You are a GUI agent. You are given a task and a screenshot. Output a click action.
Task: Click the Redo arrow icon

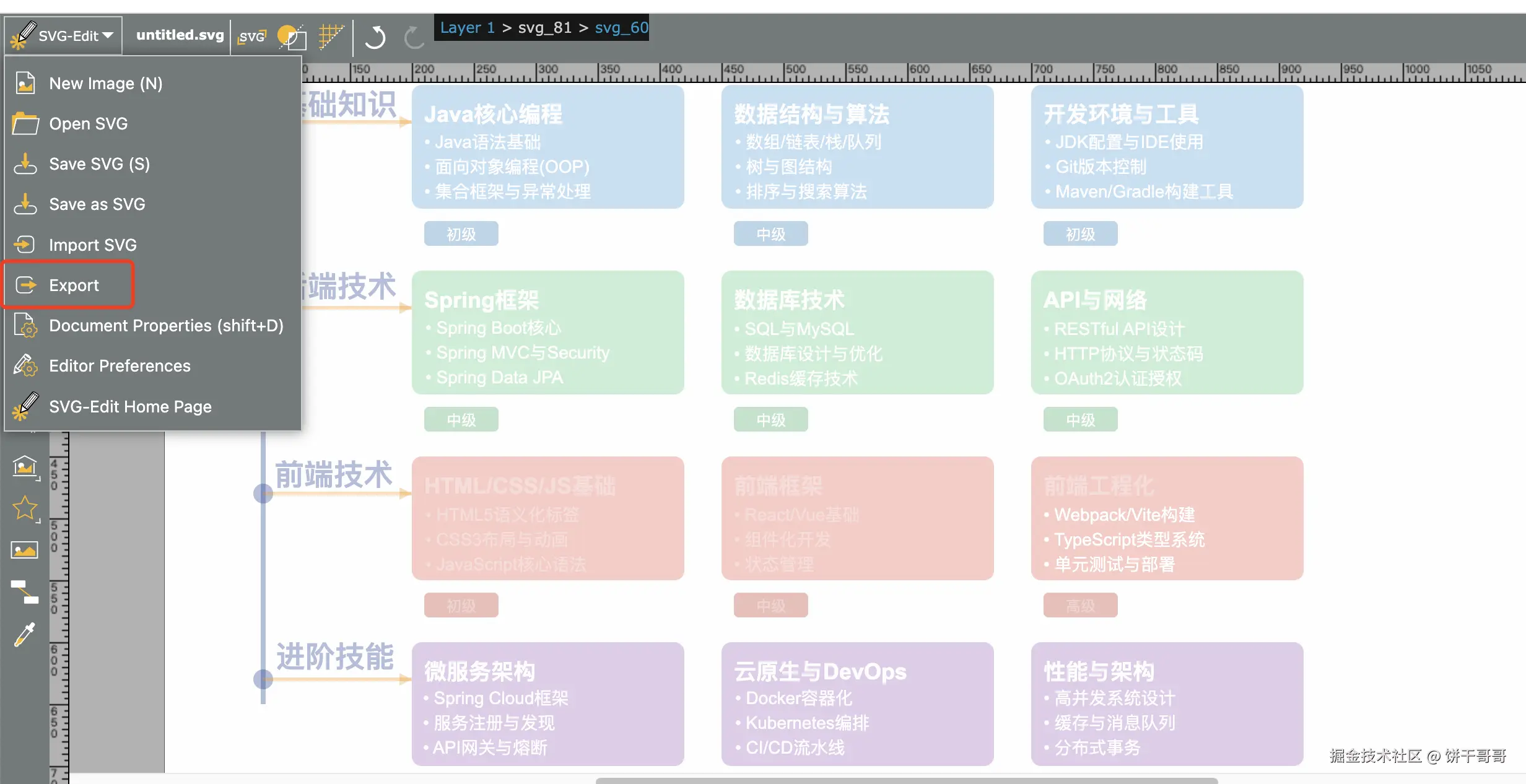point(413,37)
